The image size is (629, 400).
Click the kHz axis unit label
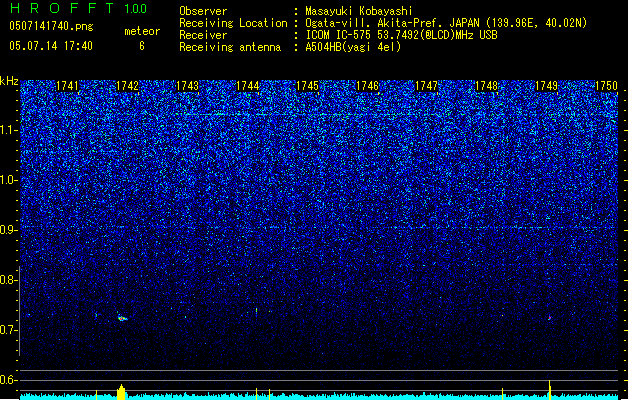coord(9,81)
